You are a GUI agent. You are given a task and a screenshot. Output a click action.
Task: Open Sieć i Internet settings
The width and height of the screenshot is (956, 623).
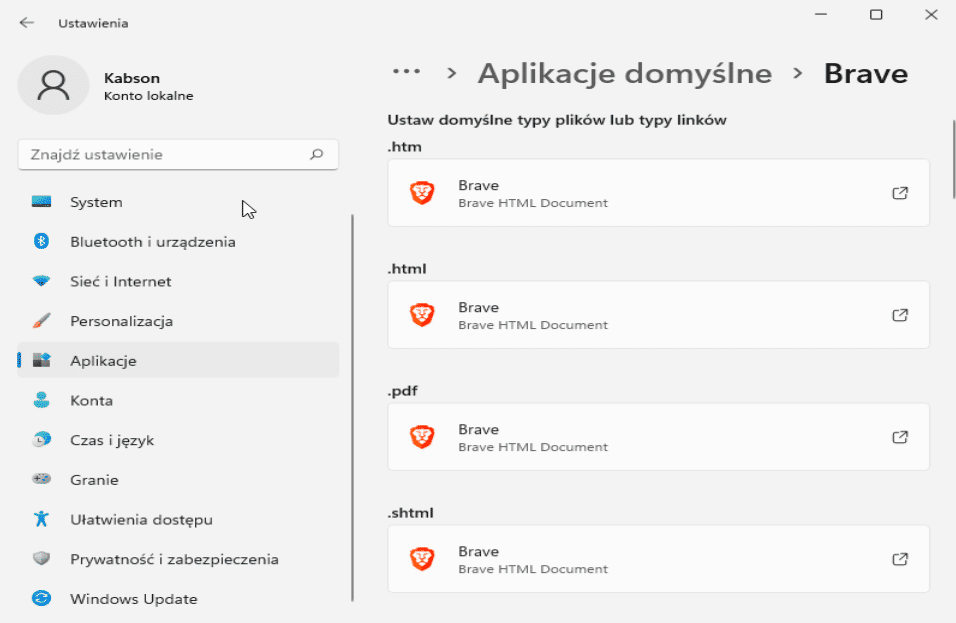pyautogui.click(x=178, y=281)
